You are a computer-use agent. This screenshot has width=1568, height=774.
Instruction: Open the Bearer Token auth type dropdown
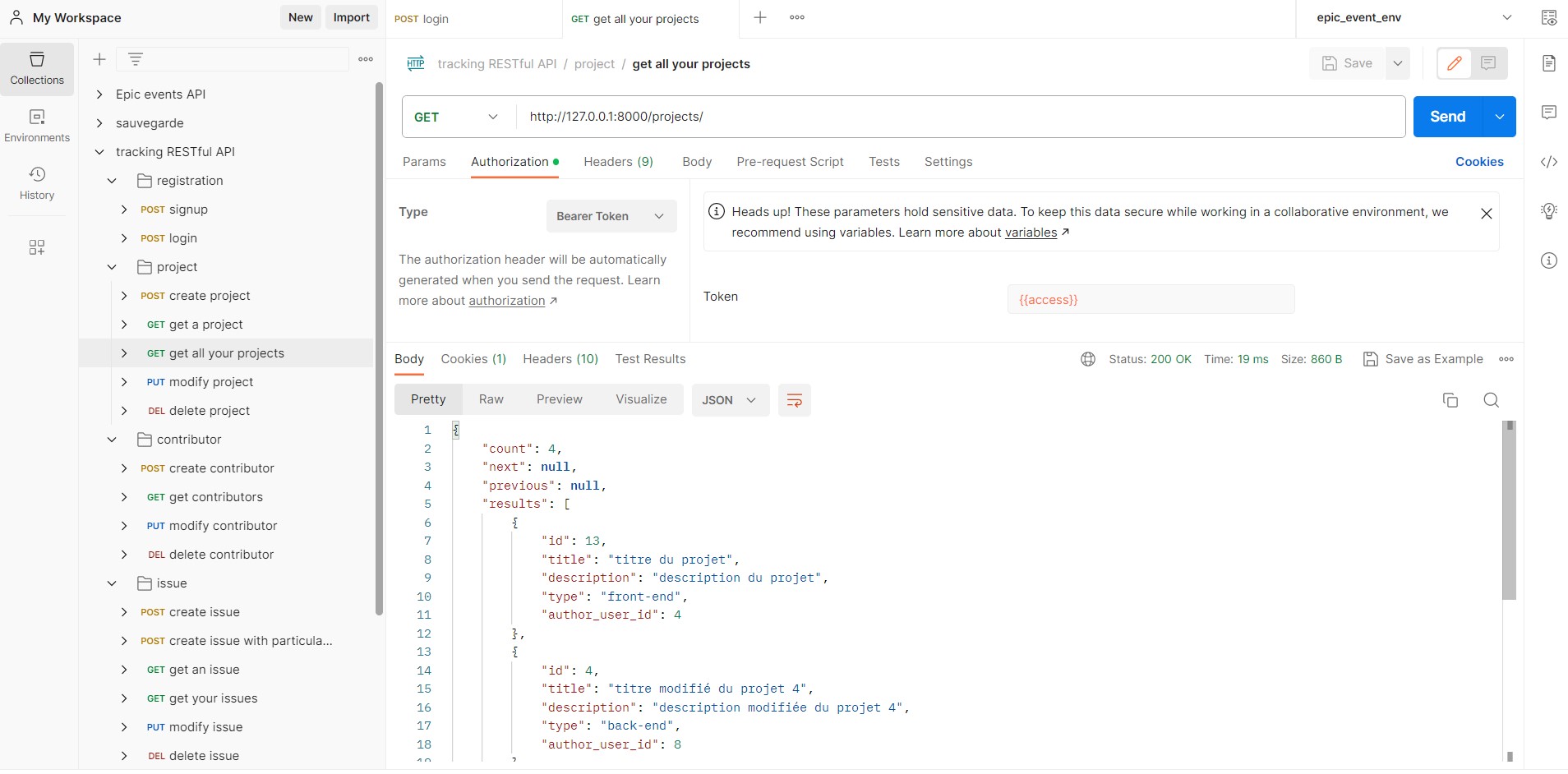coord(611,216)
